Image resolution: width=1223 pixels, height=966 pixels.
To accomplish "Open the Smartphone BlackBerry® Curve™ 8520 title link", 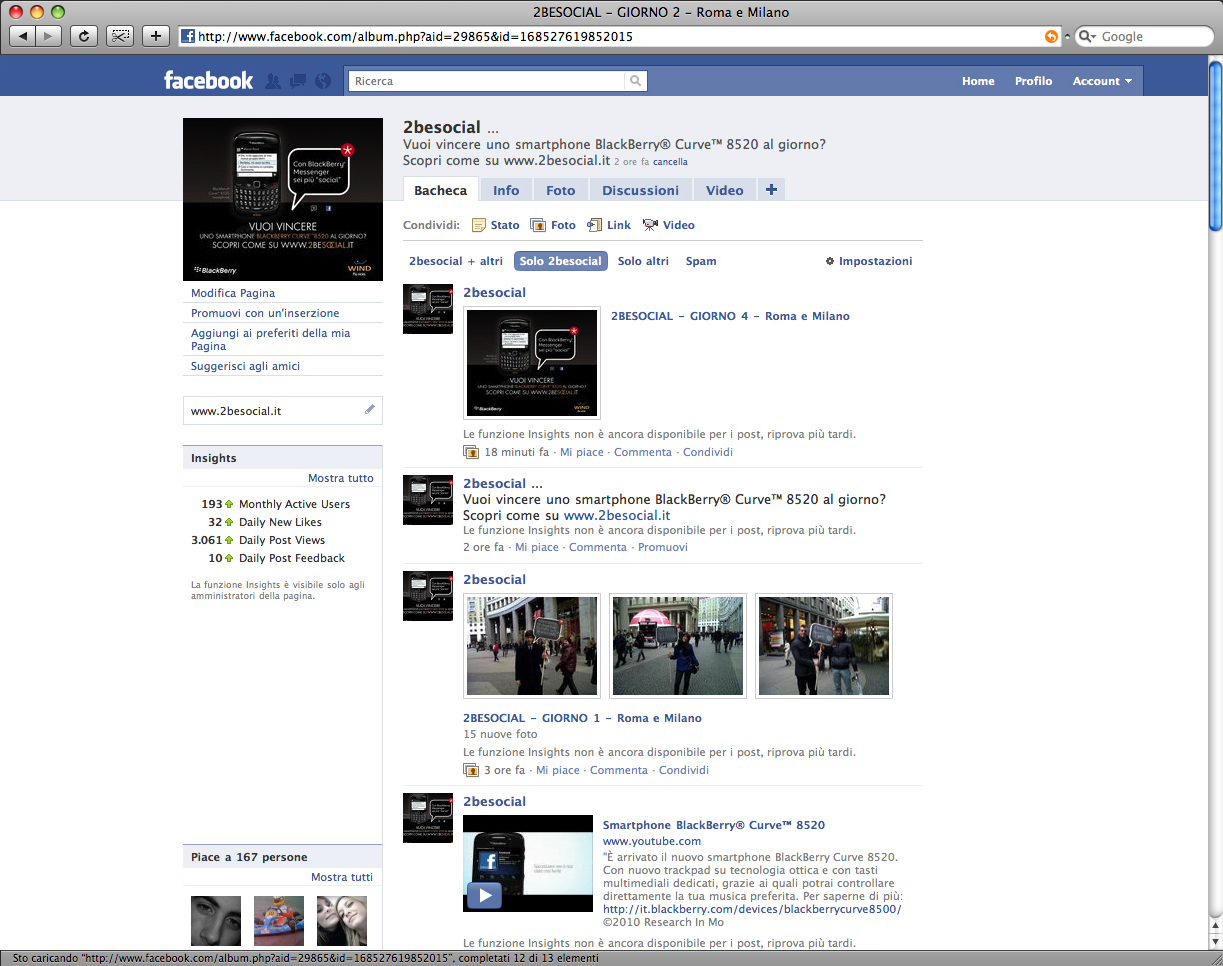I will click(714, 825).
